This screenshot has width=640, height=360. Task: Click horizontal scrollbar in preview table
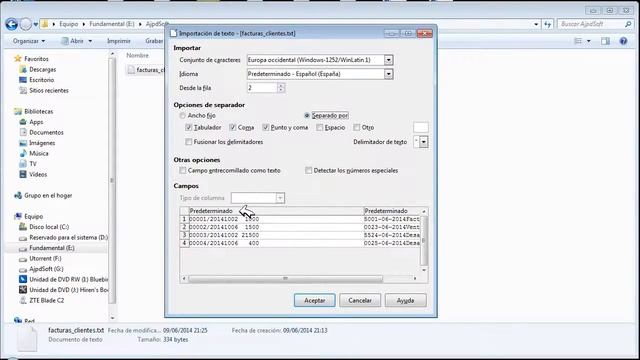coord(286,278)
